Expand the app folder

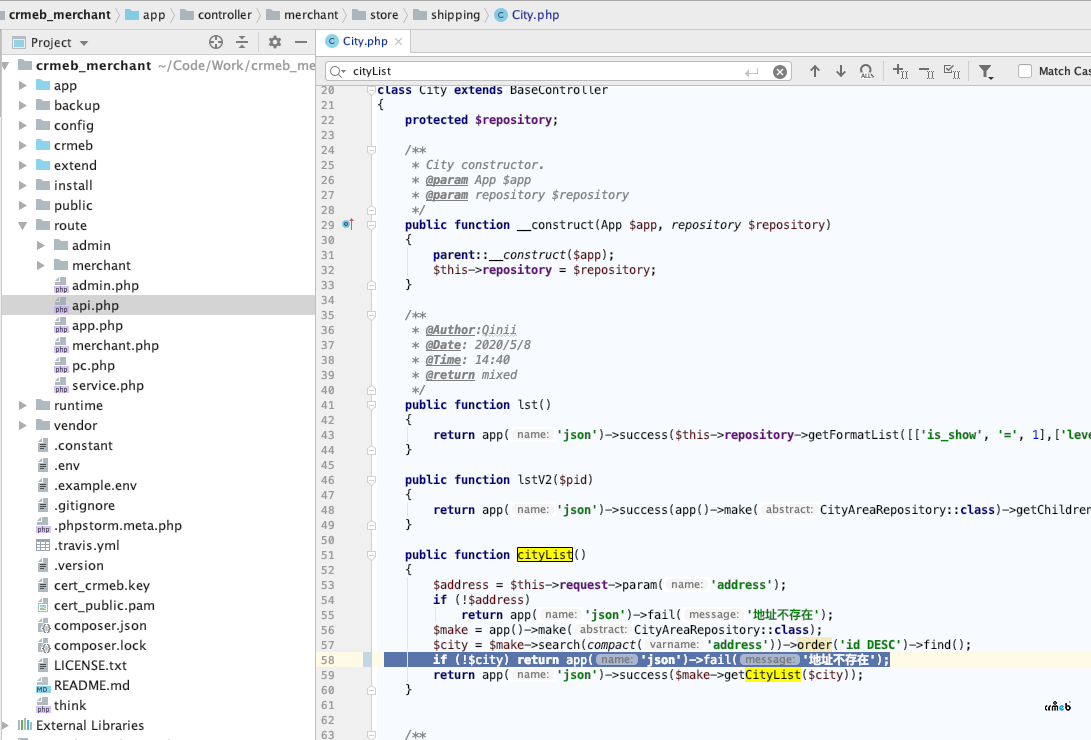pyautogui.click(x=22, y=86)
